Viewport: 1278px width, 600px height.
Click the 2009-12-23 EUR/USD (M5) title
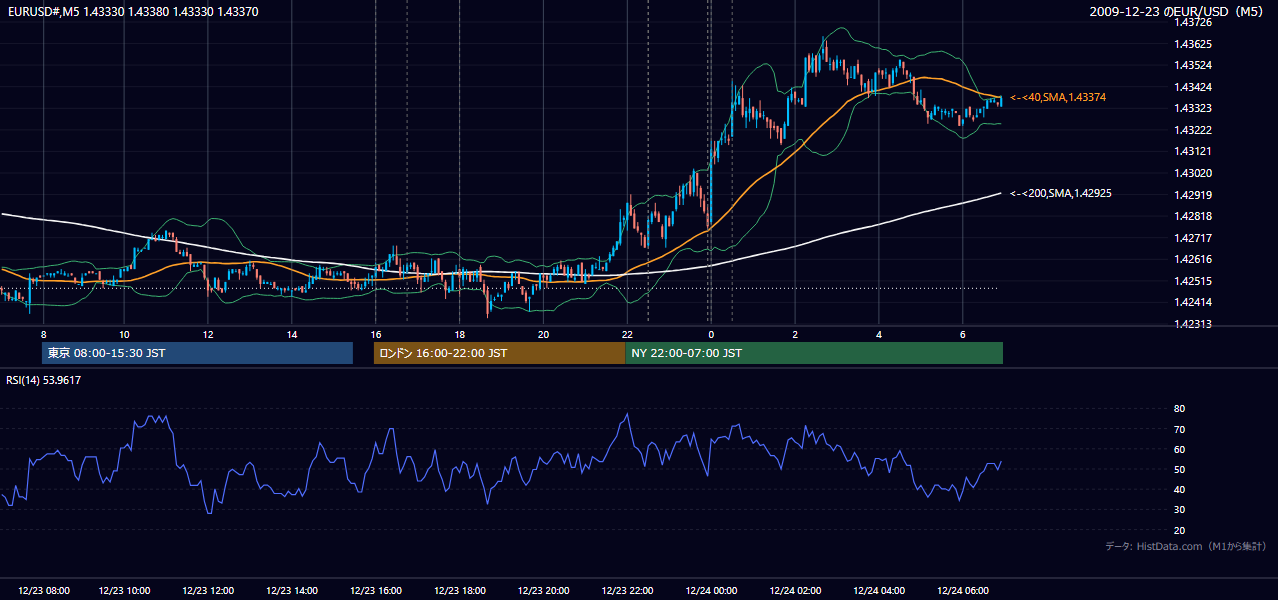pyautogui.click(x=1177, y=11)
